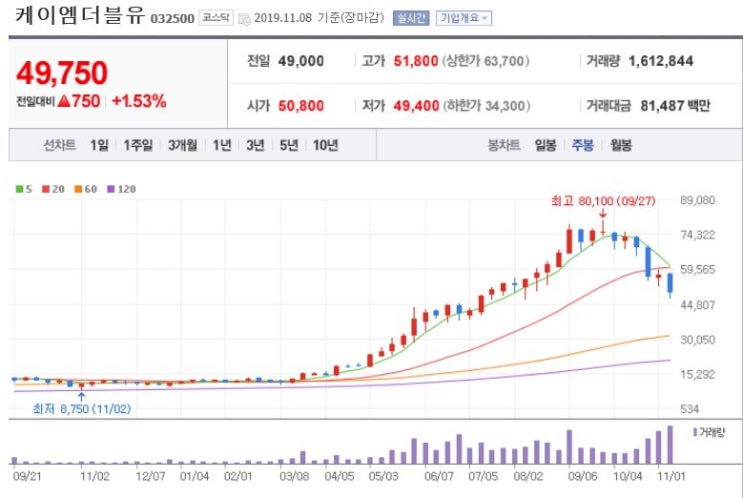Switch to 일봉 daily candle chart
The image size is (743, 498).
(545, 145)
